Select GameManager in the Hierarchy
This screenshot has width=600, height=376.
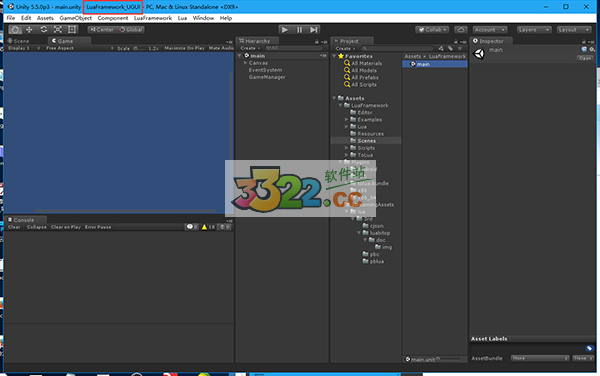point(267,77)
